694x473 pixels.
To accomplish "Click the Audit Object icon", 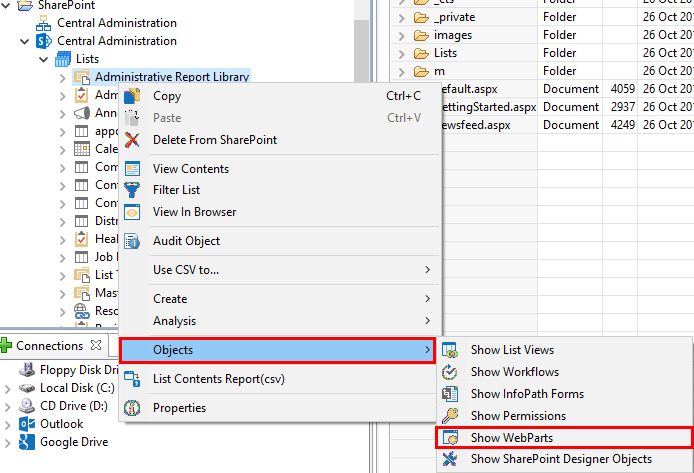I will pyautogui.click(x=132, y=241).
